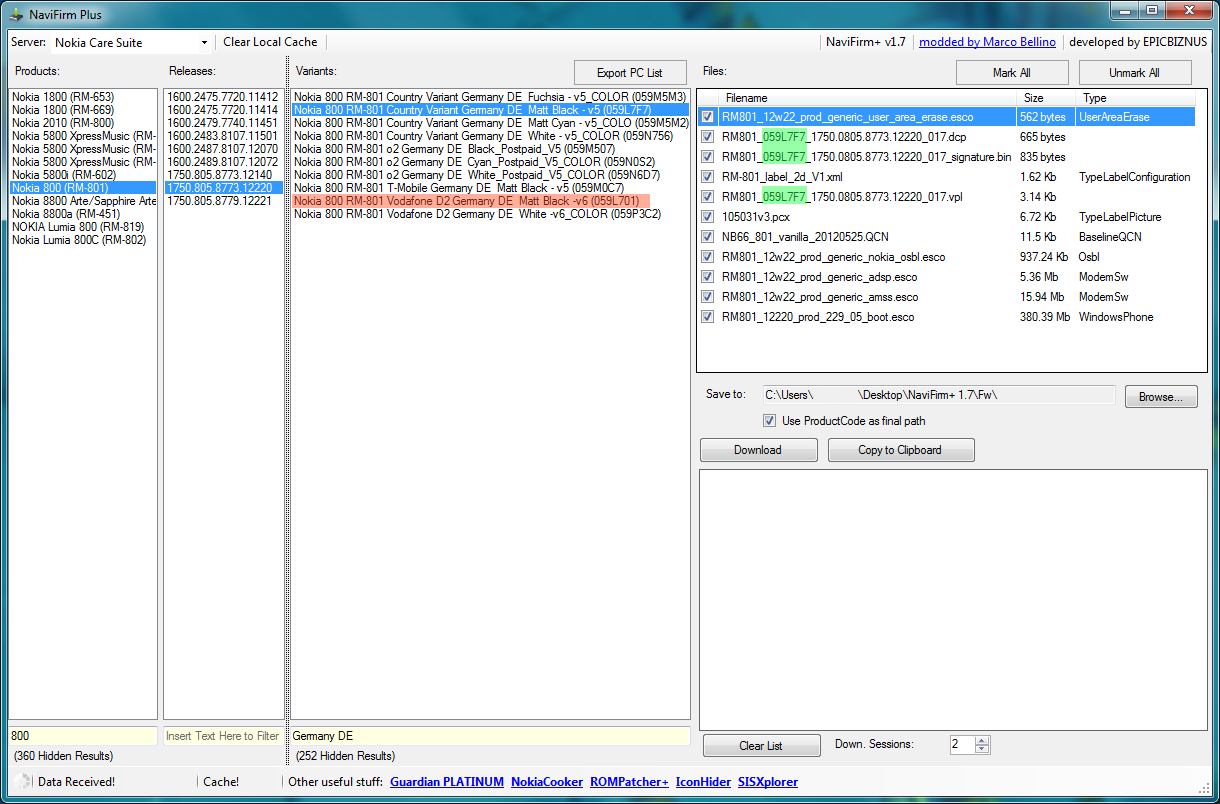Select product NOKIA Lumia 800 (RM-819)
The height and width of the screenshot is (804, 1220).
coord(83,227)
